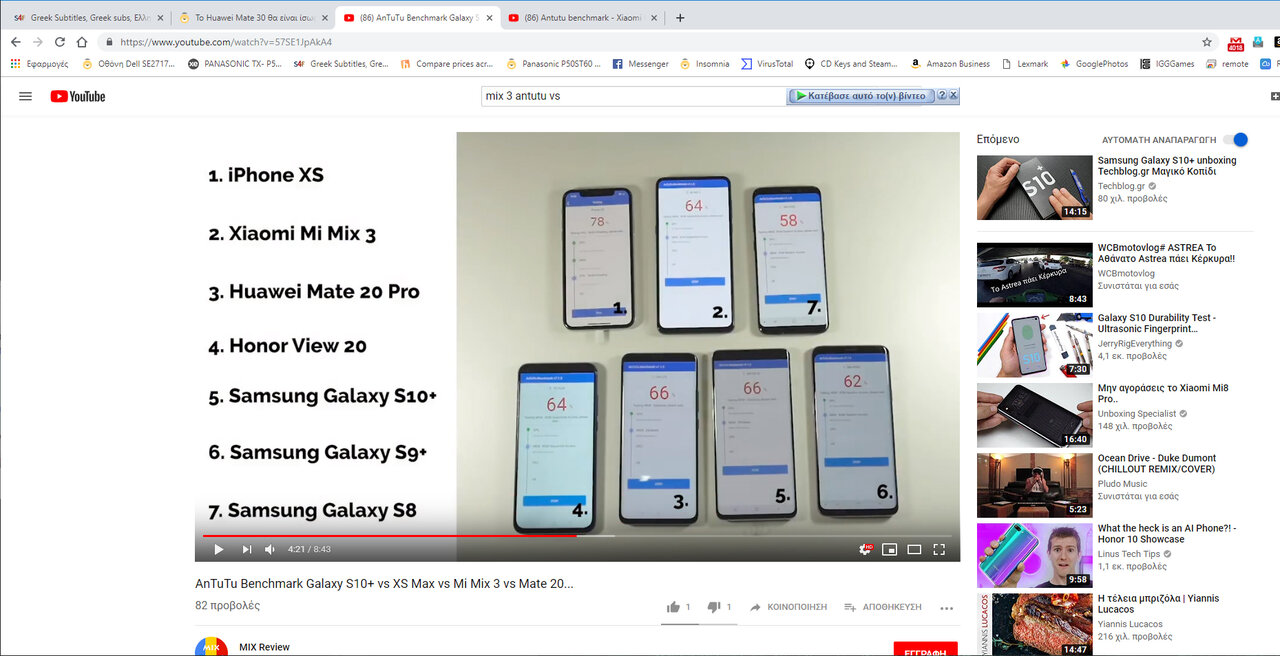
Task: Close the AnTuTu Benchmark Galaxy tab
Action: [x=489, y=18]
